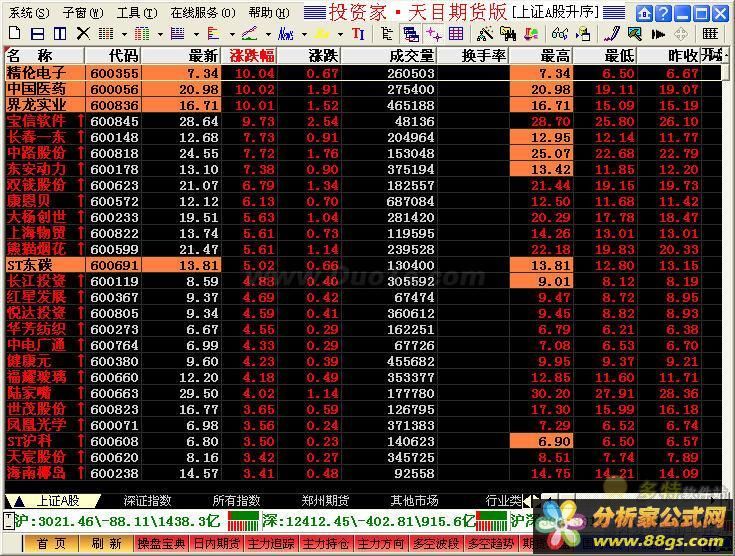Click the purple table grid icon
The width and height of the screenshot is (735, 556).
click(x=456, y=34)
